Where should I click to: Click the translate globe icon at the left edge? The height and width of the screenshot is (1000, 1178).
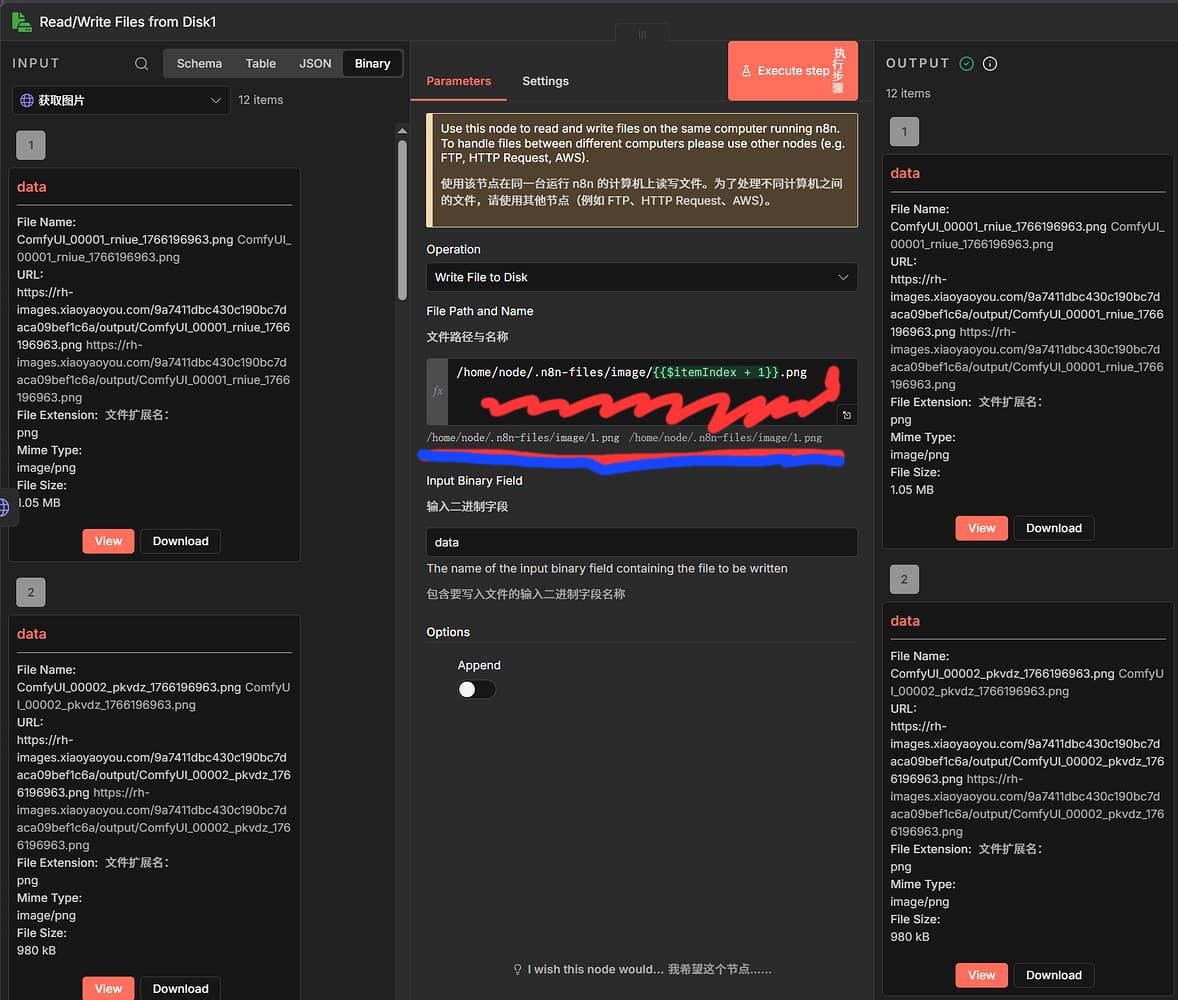4,507
